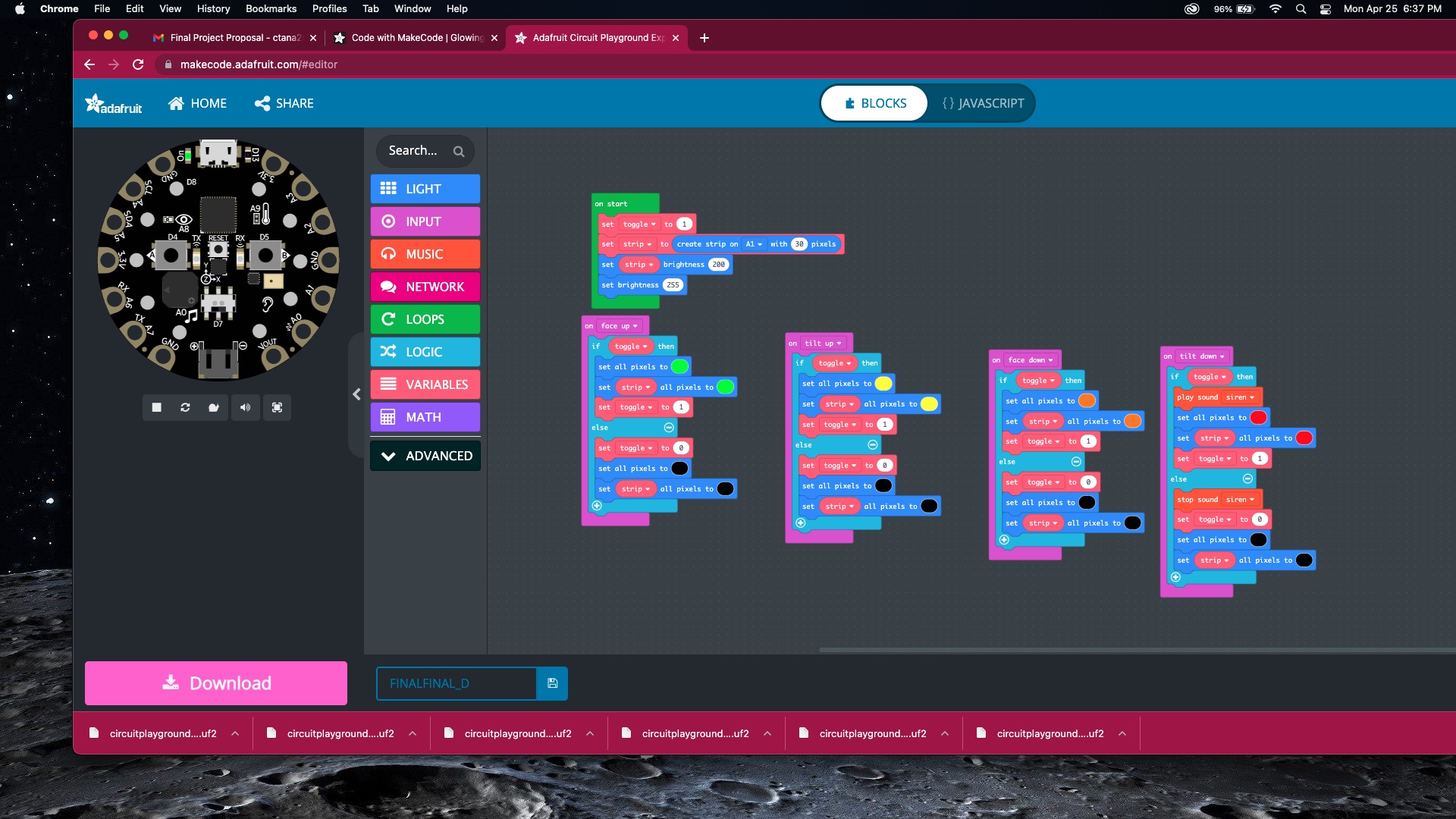This screenshot has height=819, width=1456.
Task: Open the LOGIC blocks category
Action: [425, 352]
